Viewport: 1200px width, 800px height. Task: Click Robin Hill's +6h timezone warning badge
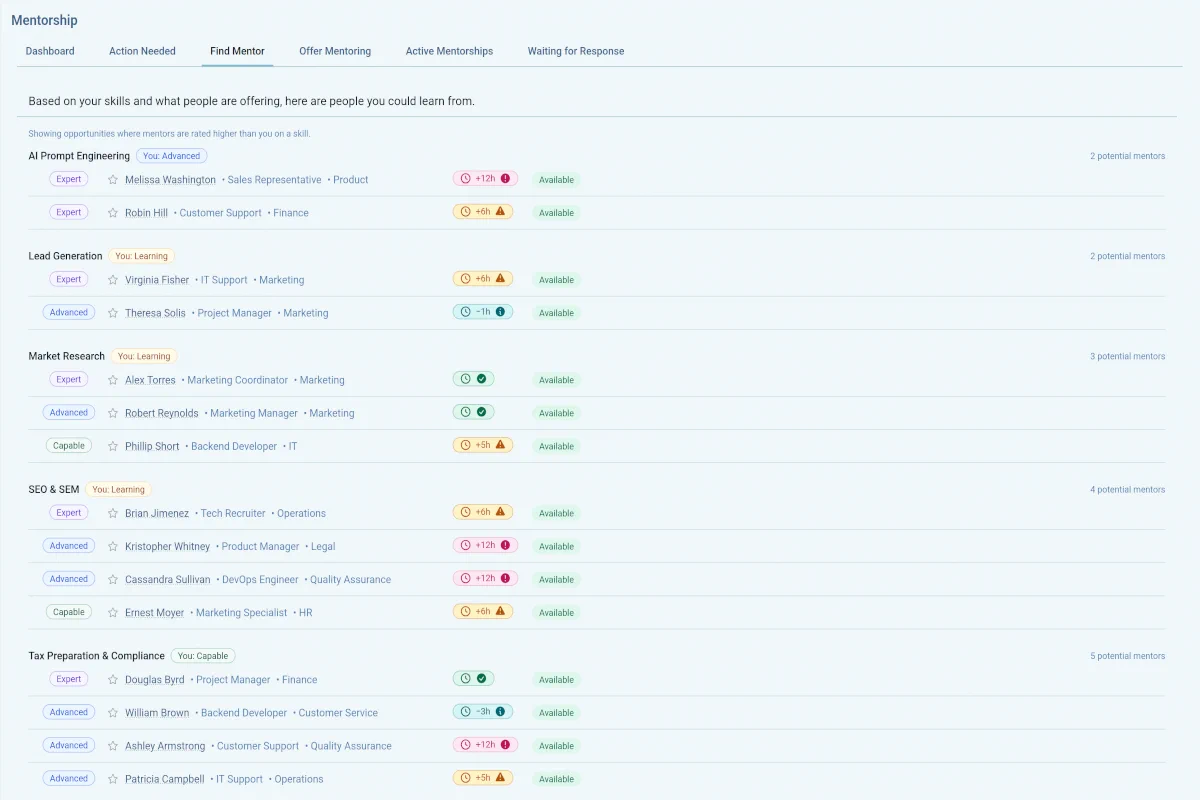pyautogui.click(x=483, y=212)
